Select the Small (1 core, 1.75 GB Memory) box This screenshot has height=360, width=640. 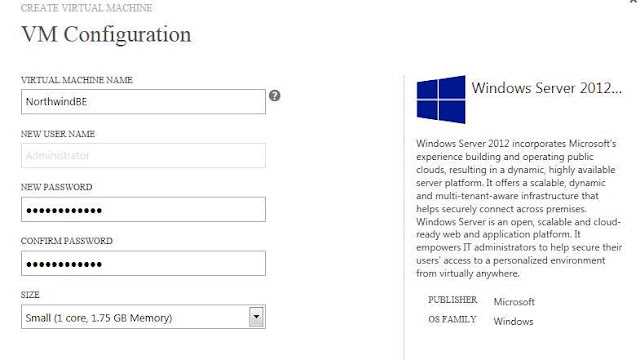pos(143,317)
